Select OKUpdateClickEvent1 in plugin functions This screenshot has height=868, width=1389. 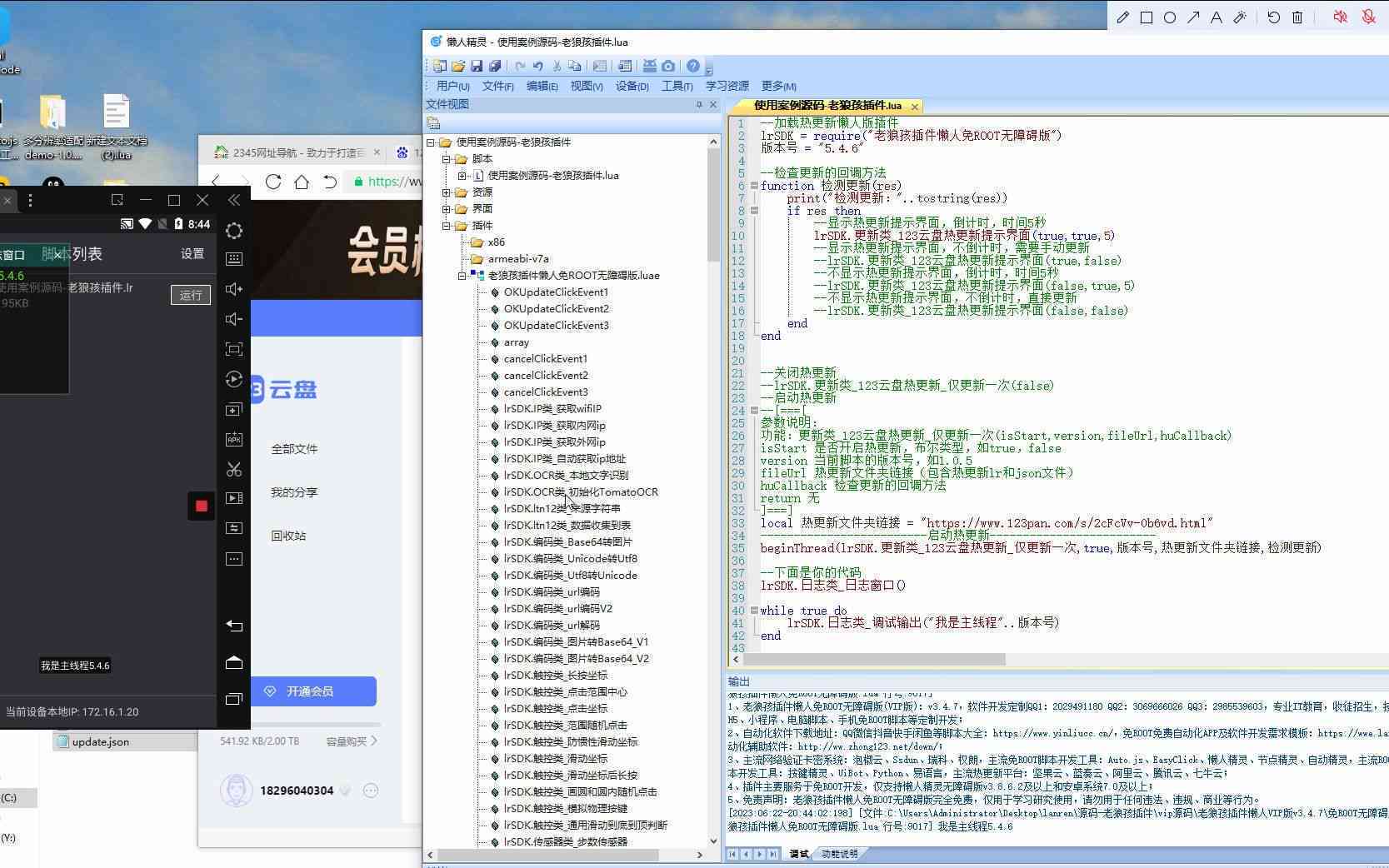click(x=556, y=292)
